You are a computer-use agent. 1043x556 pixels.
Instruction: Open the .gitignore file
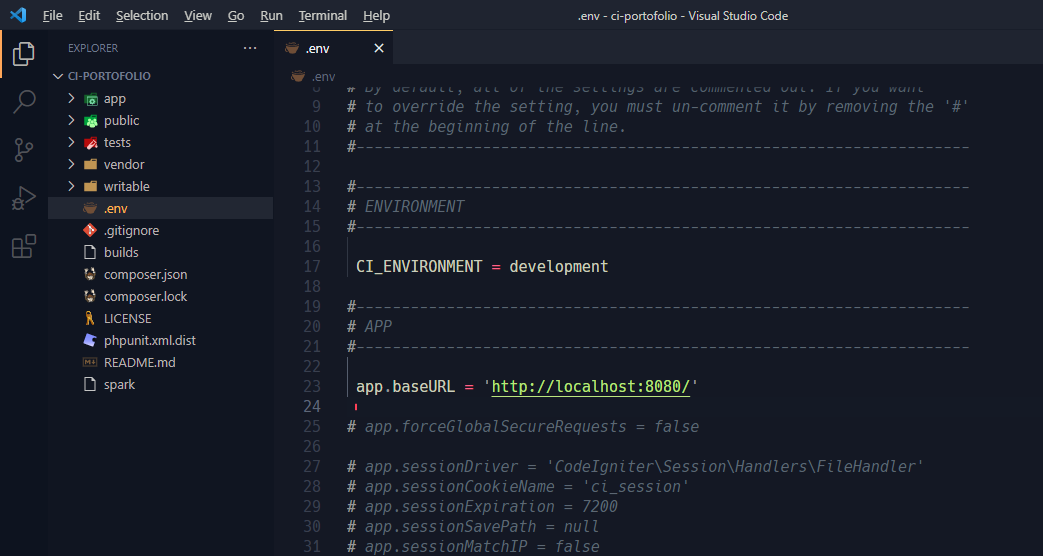131,231
